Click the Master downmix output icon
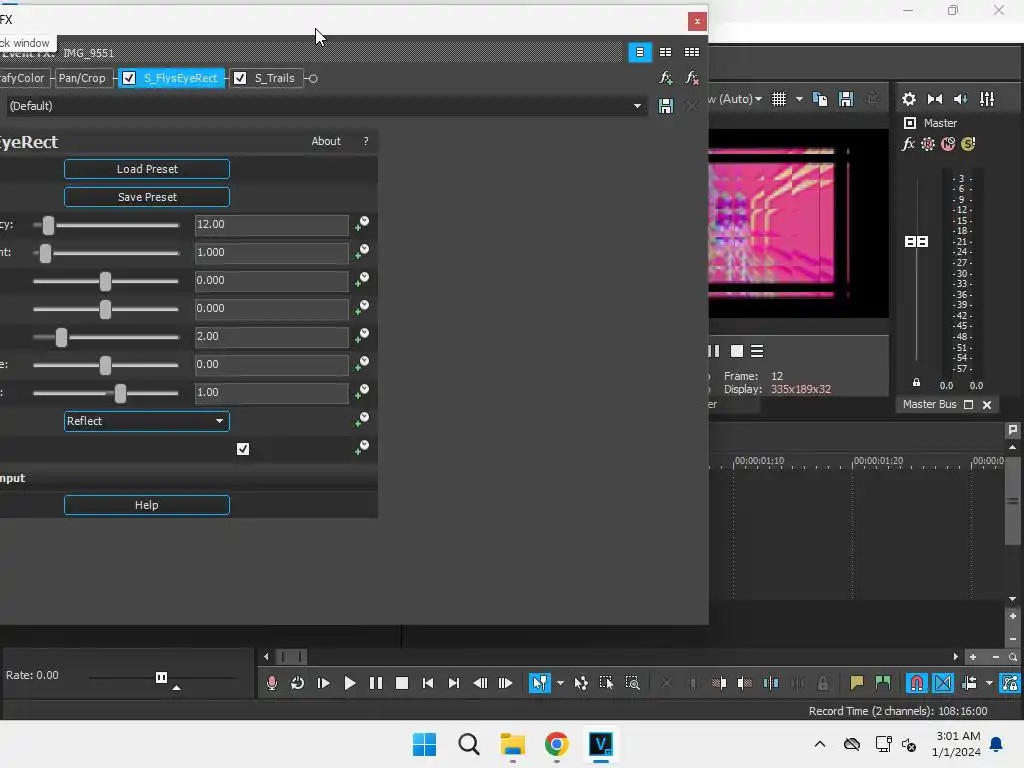Image resolution: width=1024 pixels, height=768 pixels. click(x=935, y=99)
